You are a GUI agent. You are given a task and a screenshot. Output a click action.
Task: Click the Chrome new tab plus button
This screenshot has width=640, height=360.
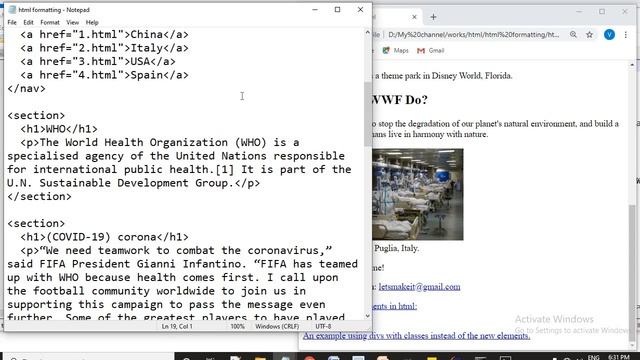433,17
